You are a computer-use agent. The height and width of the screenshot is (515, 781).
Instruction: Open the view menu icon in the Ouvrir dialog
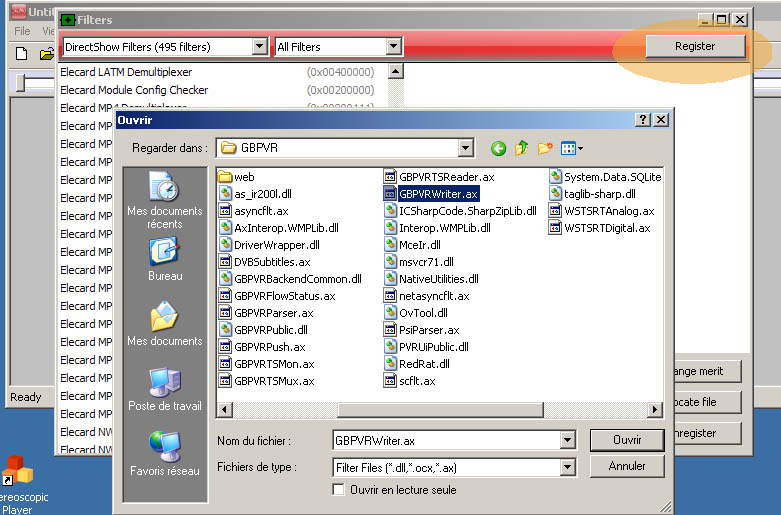(571, 148)
